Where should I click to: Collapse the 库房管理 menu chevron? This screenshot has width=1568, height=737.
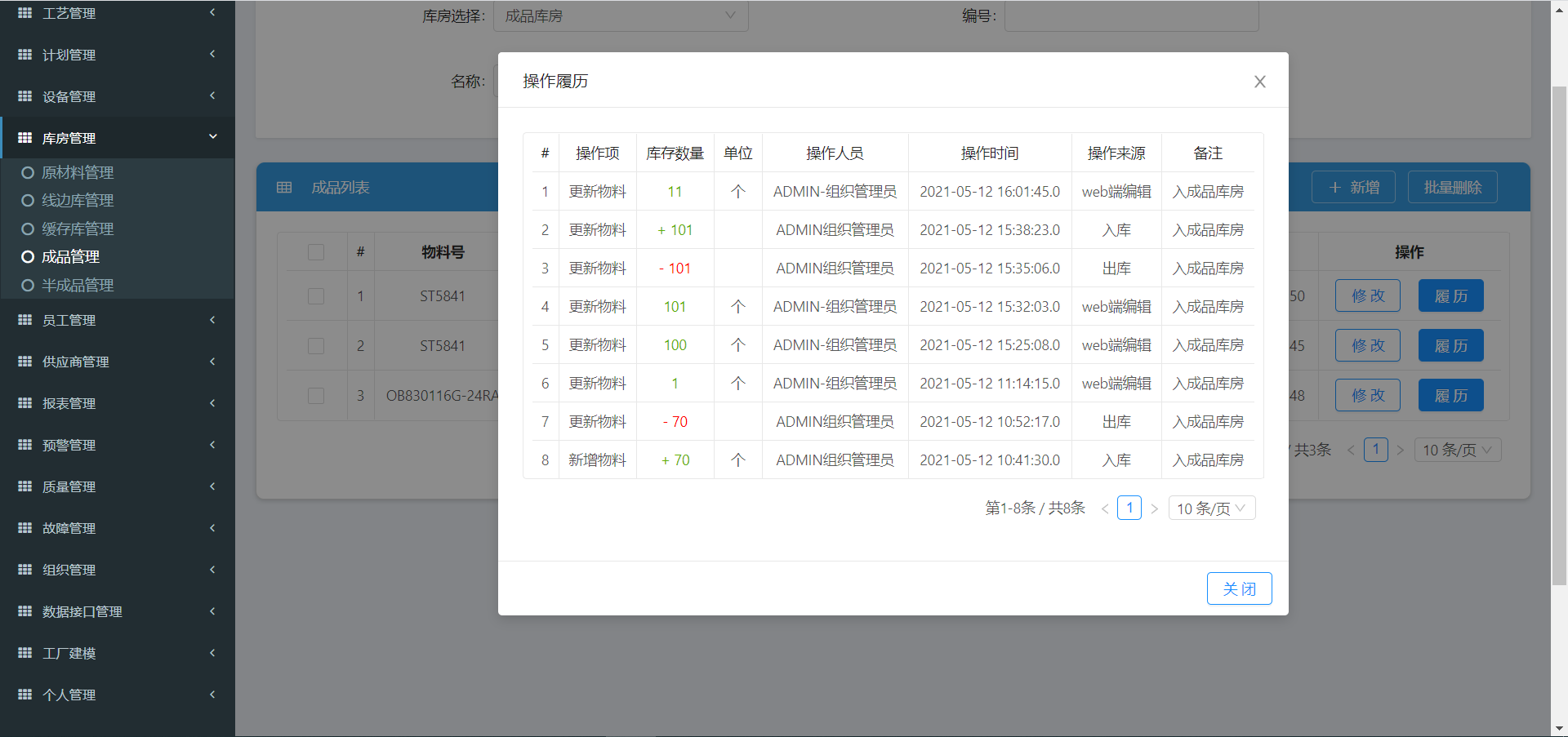pyautogui.click(x=213, y=137)
